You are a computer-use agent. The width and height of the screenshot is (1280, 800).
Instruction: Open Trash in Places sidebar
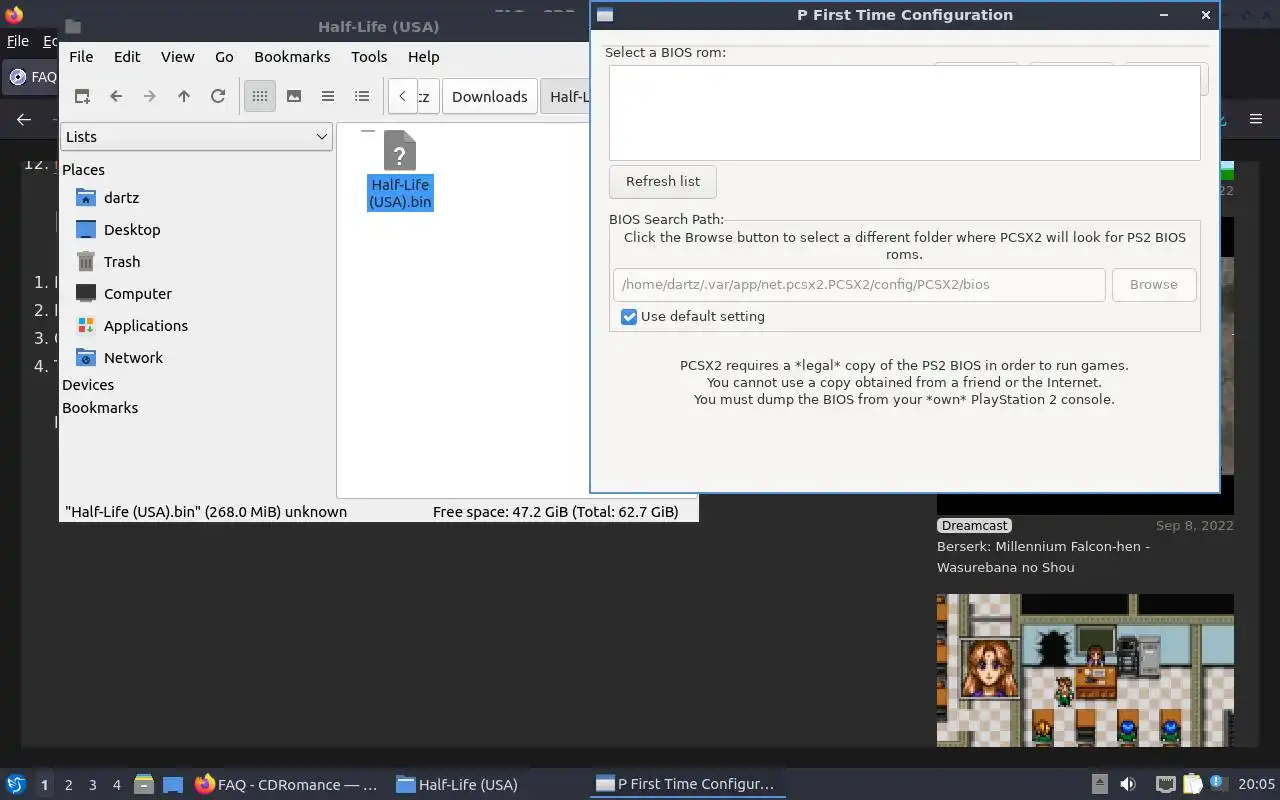tap(122, 262)
